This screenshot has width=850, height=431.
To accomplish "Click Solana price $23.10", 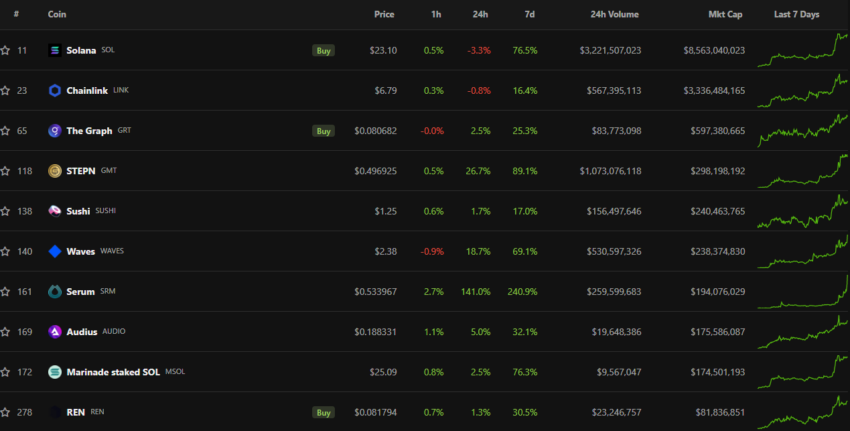I will click(383, 50).
